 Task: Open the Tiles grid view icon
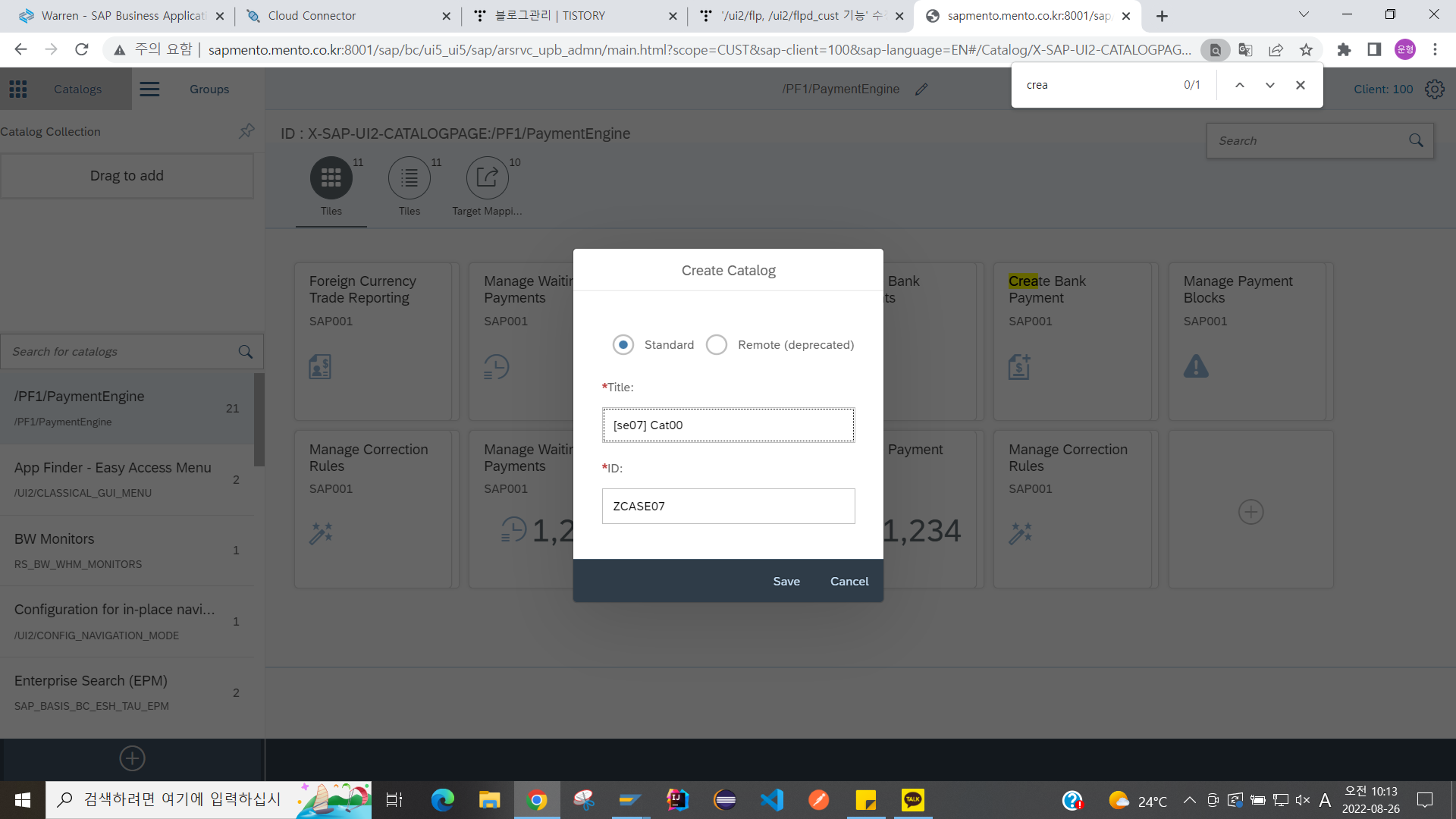331,178
